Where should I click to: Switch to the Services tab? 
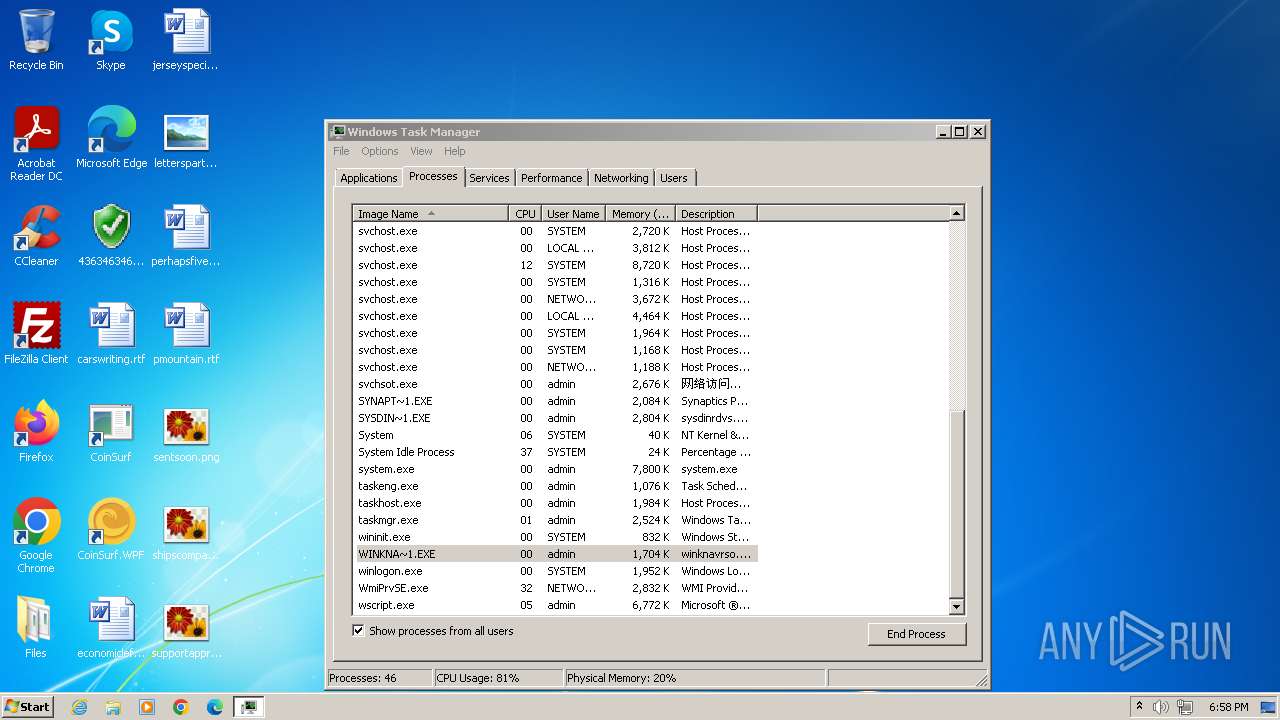(489, 178)
